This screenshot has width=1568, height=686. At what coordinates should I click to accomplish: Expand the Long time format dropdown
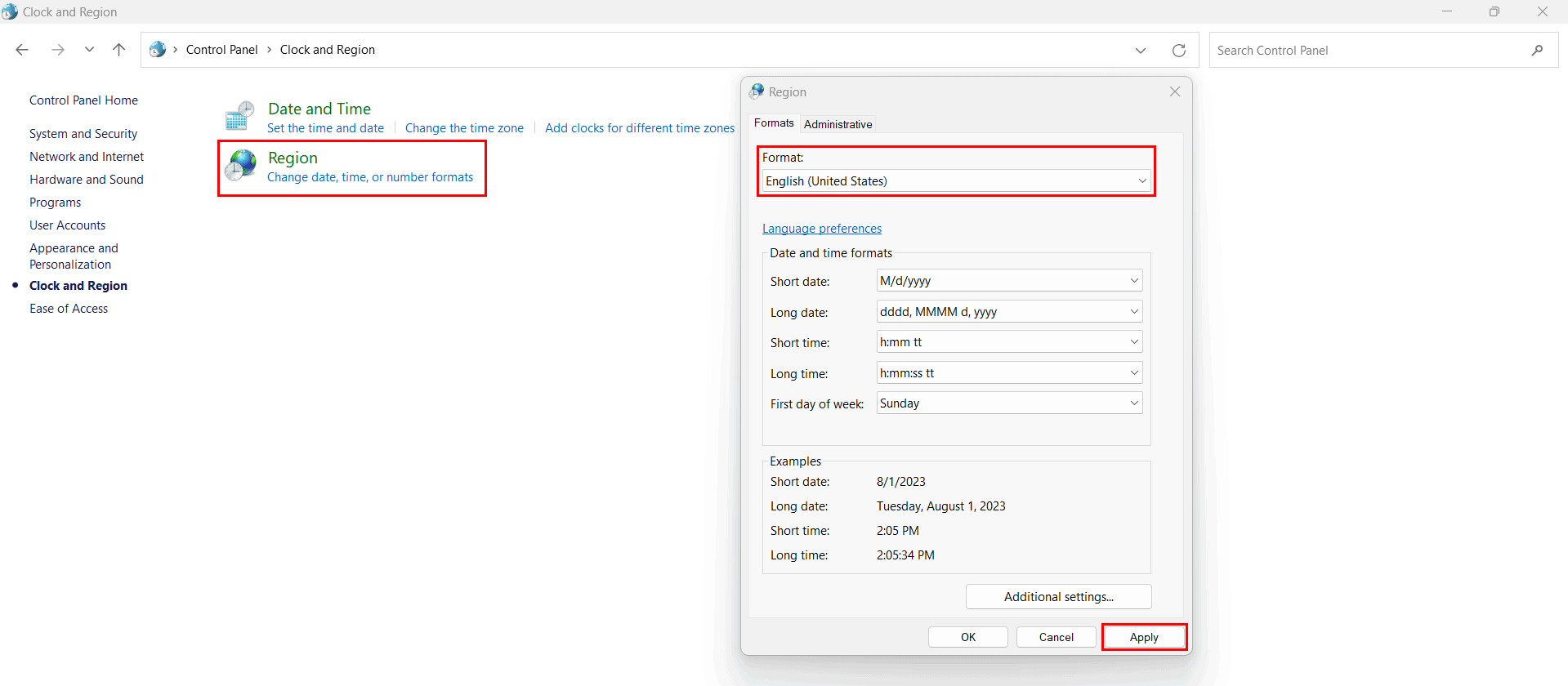[1008, 373]
